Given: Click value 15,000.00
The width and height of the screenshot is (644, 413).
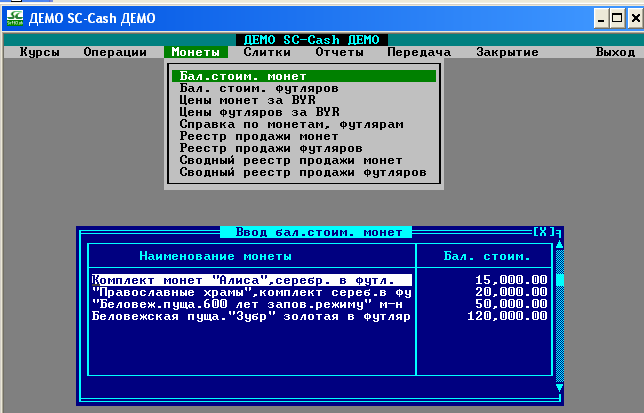Looking at the screenshot, I should 511,280.
